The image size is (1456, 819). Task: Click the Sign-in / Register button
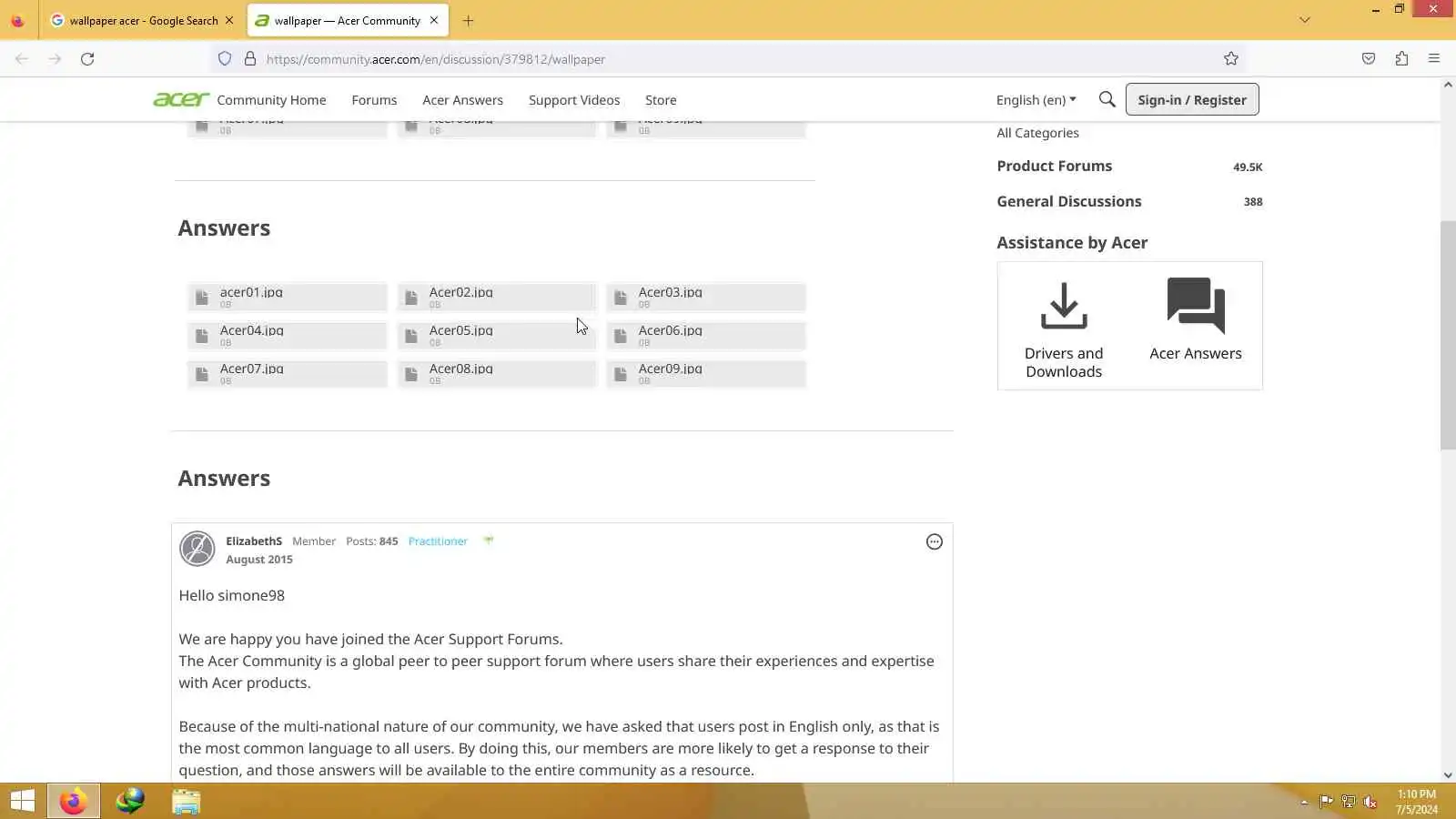(1192, 99)
